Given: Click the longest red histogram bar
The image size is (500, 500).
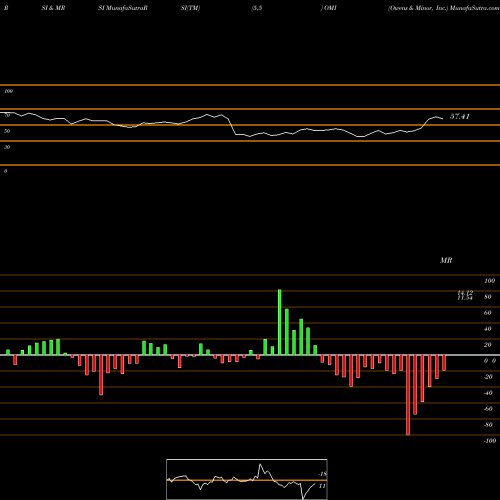Looking at the screenshot, I should (408, 395).
